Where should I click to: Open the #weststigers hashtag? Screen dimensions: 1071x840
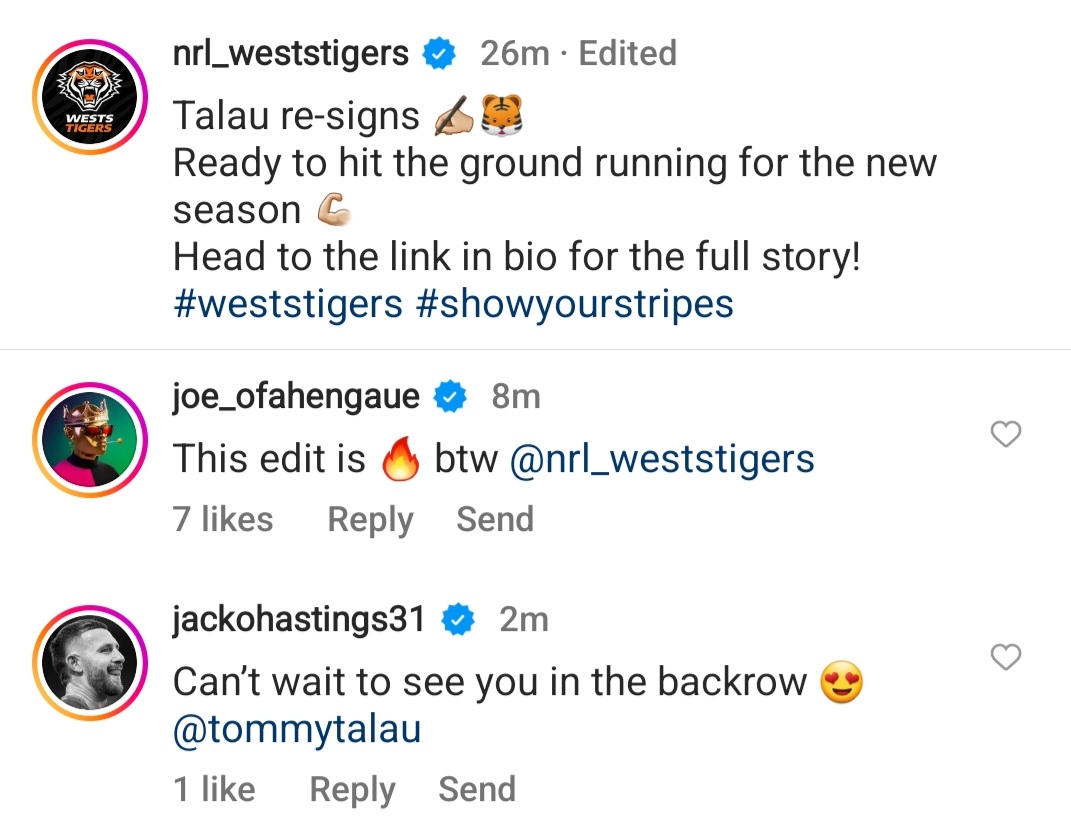[x=286, y=303]
